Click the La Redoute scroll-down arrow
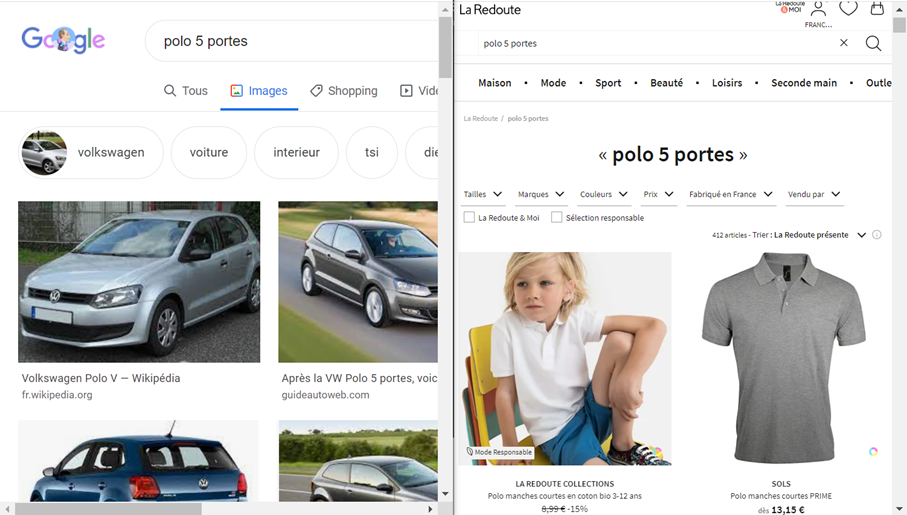This screenshot has height=515, width=907. click(x=899, y=509)
